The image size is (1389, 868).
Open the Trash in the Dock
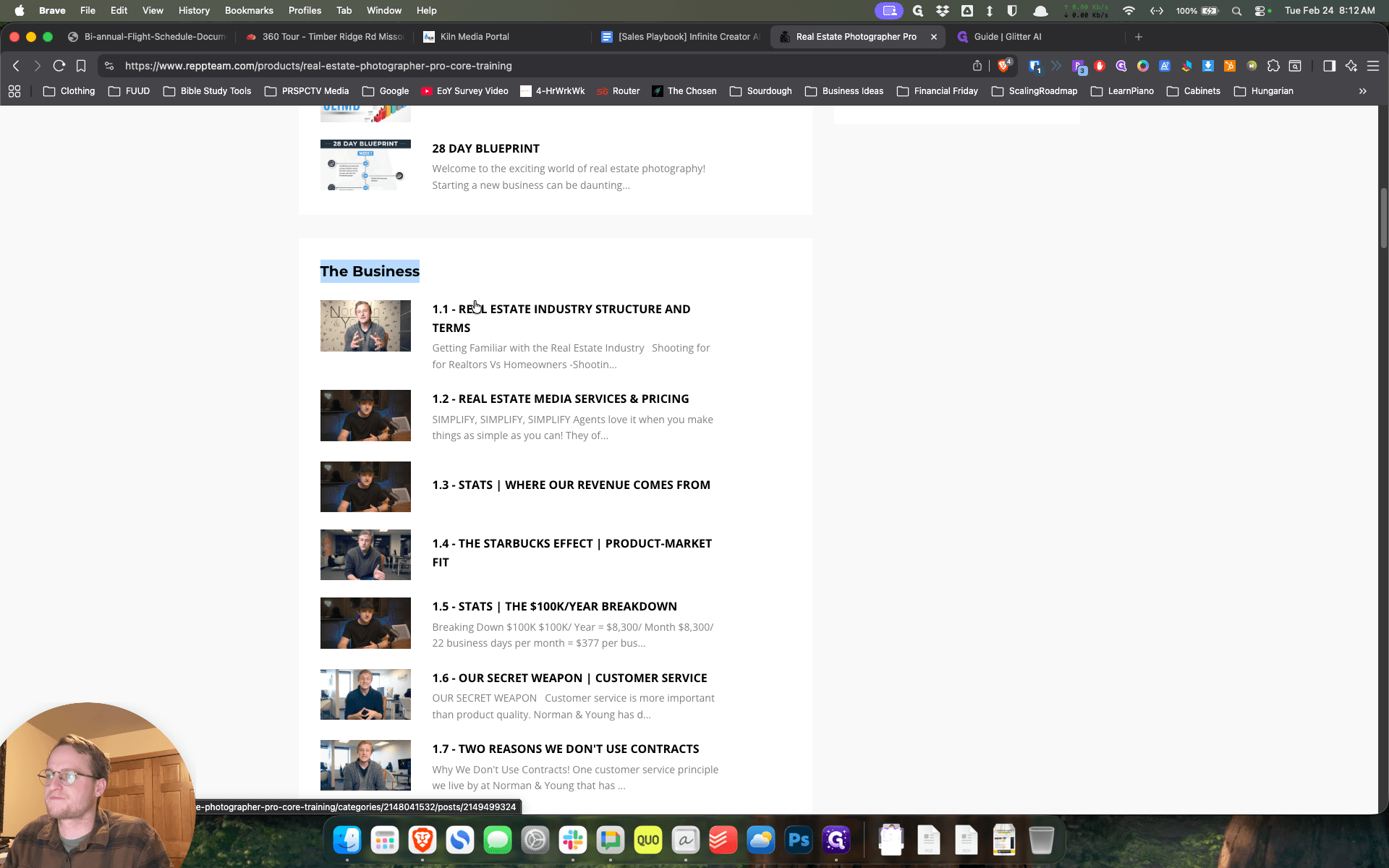click(1041, 840)
